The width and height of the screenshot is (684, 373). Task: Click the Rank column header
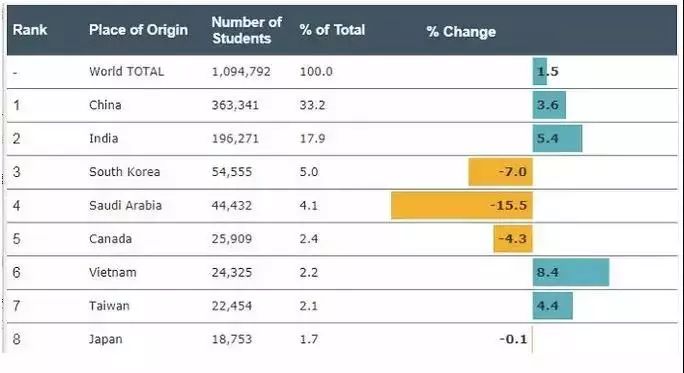pyautogui.click(x=30, y=30)
